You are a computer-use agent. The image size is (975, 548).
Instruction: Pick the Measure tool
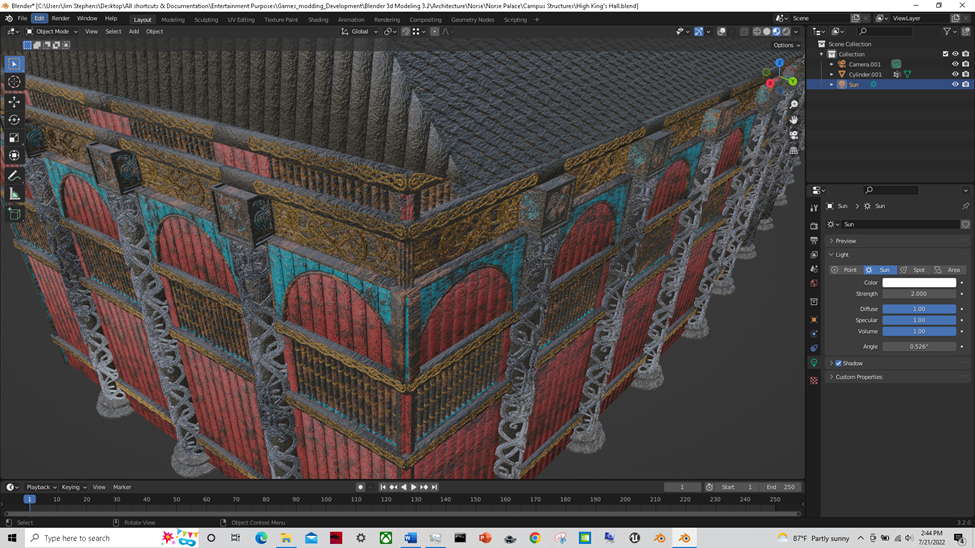coord(14,194)
